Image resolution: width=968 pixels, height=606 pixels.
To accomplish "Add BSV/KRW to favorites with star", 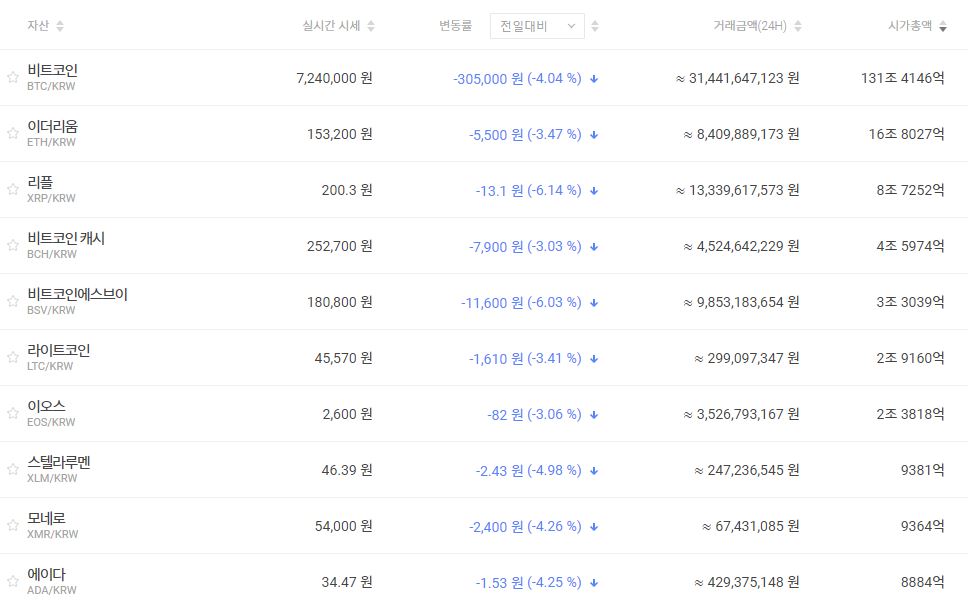I will pyautogui.click(x=13, y=301).
